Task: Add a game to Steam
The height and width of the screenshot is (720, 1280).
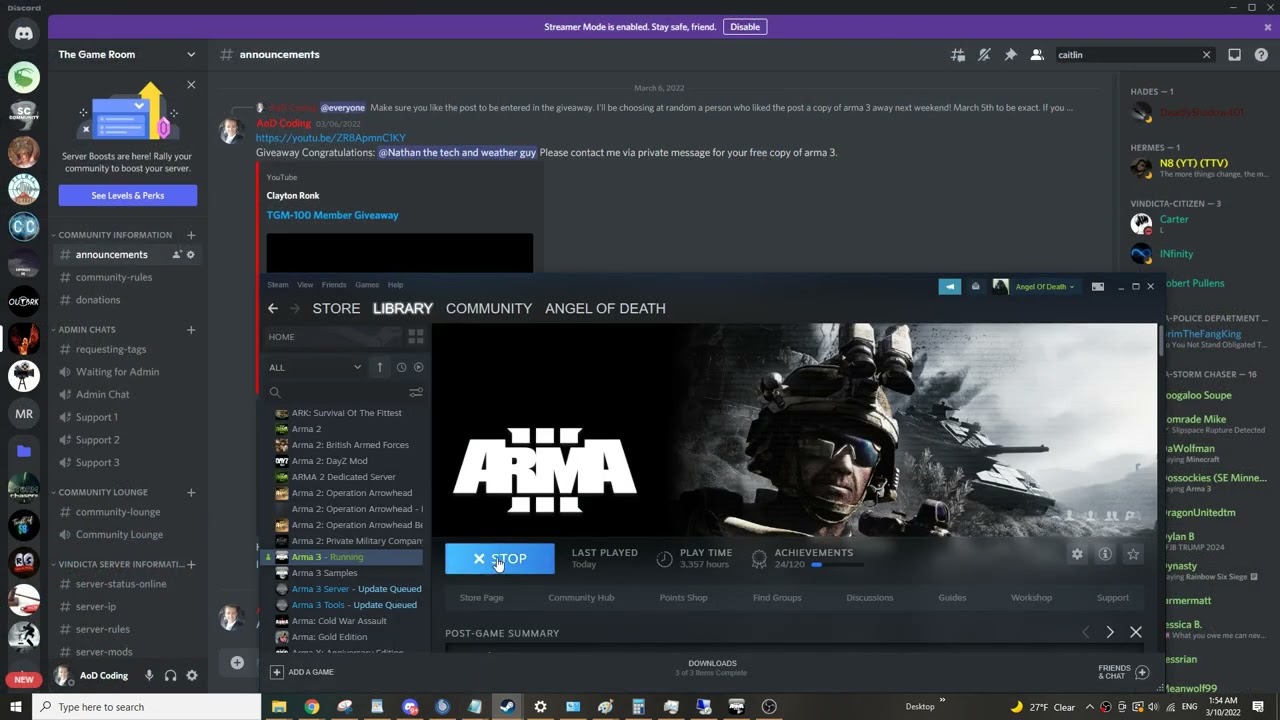Action: pos(302,672)
